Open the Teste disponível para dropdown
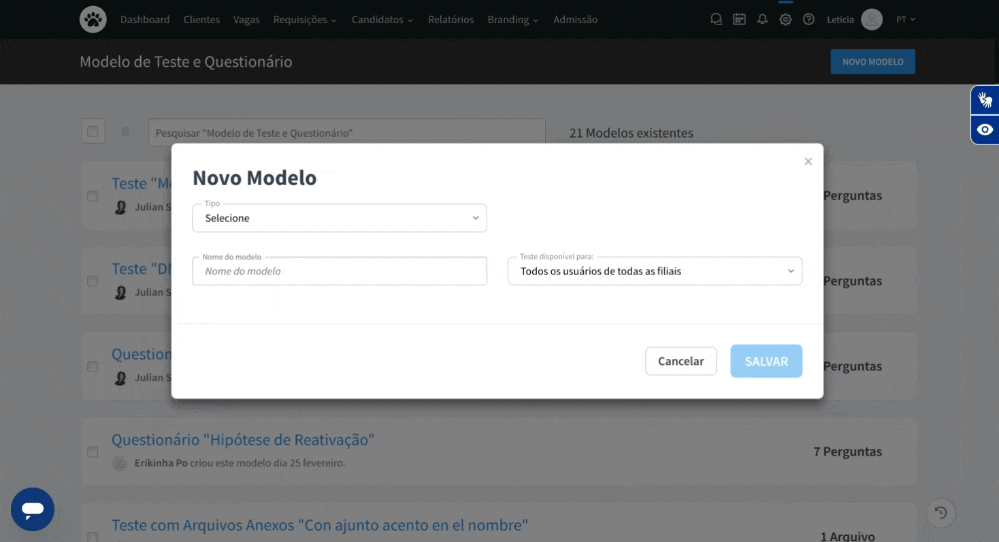Image resolution: width=999 pixels, height=542 pixels. coord(655,271)
